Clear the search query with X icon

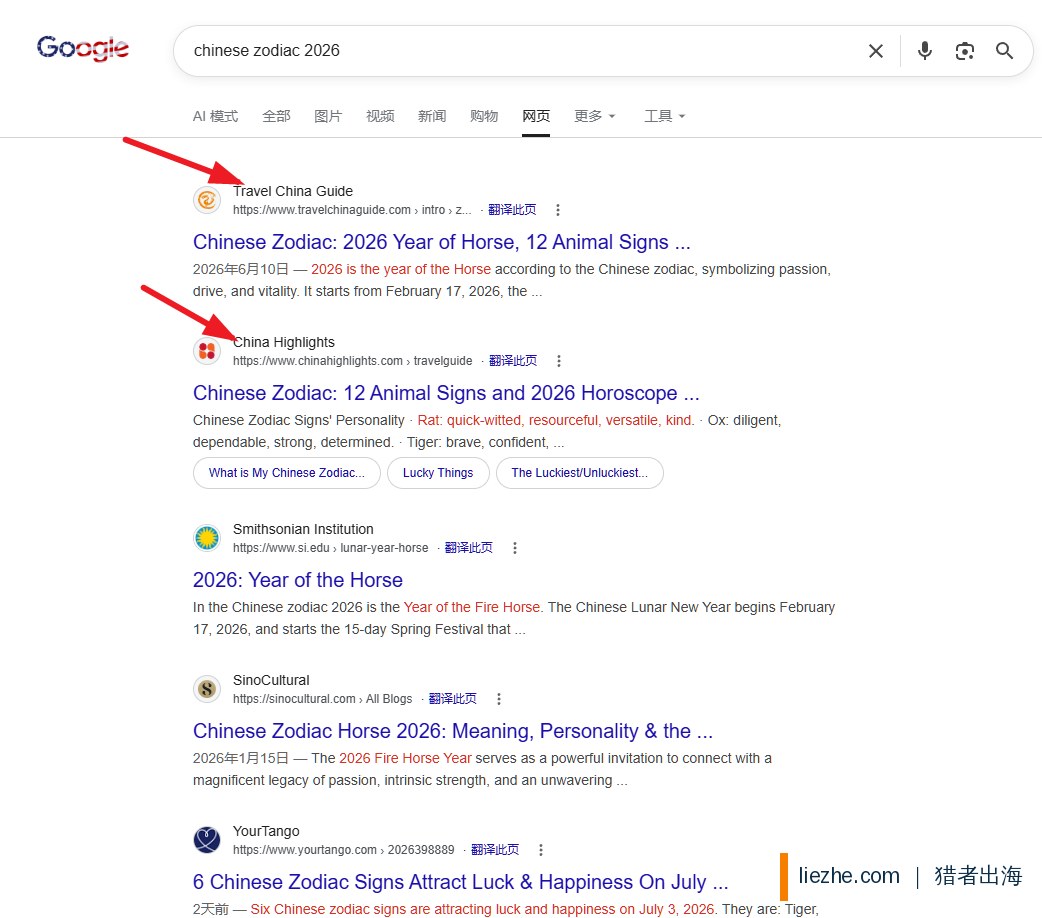(876, 51)
